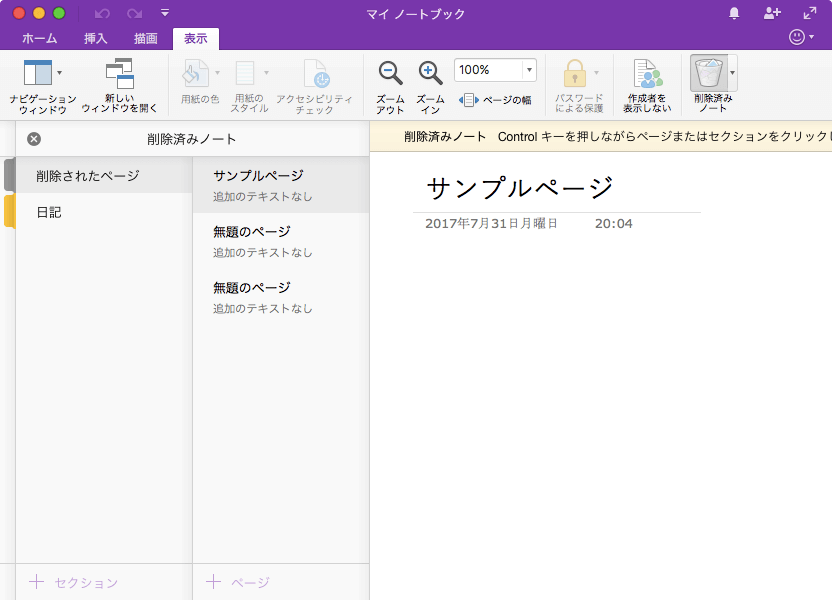Click the New Window icon
The width and height of the screenshot is (832, 600).
[x=119, y=73]
